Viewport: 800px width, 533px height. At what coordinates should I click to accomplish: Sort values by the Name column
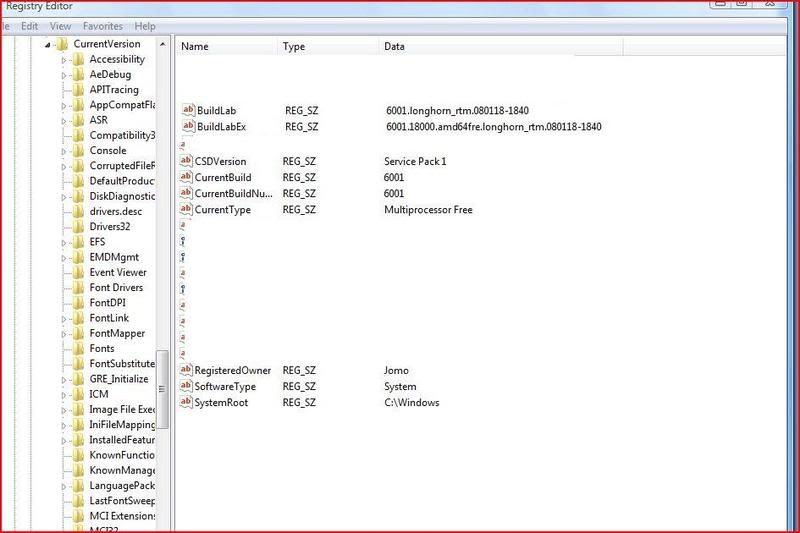pos(227,46)
